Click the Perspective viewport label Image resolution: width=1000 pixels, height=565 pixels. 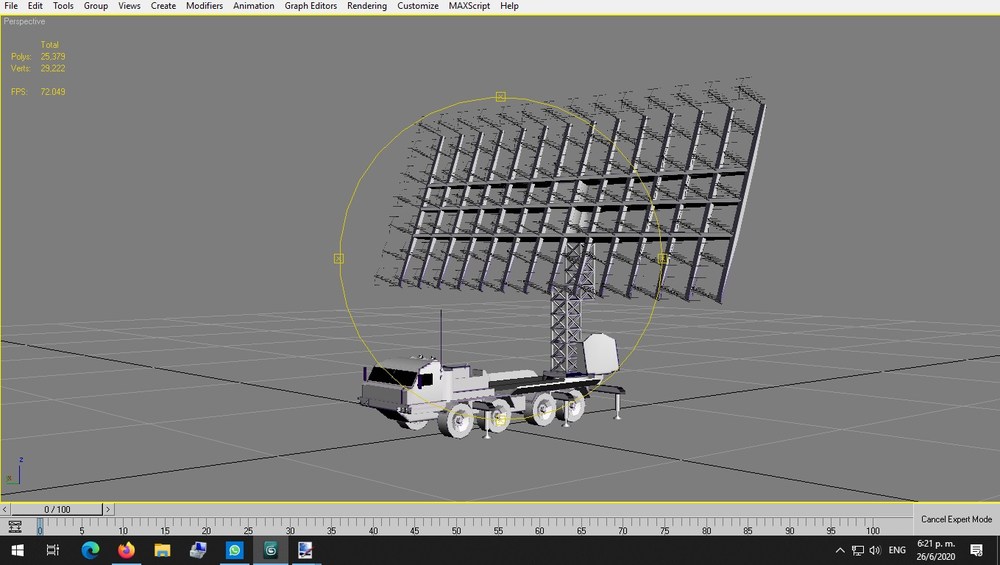(x=24, y=22)
